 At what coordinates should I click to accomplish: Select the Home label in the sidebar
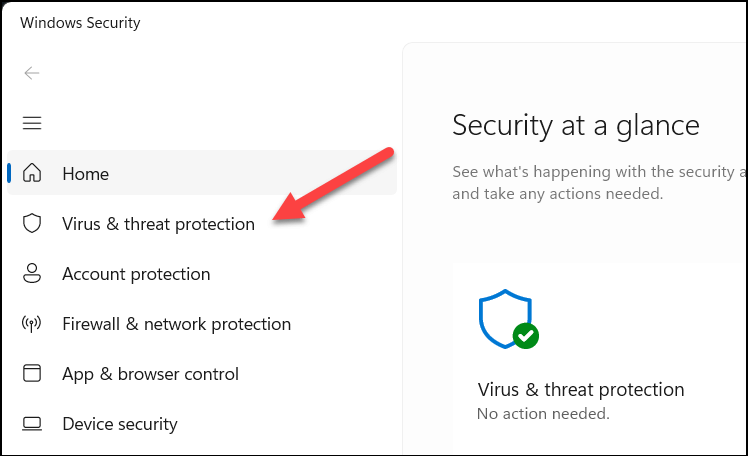[x=85, y=174]
